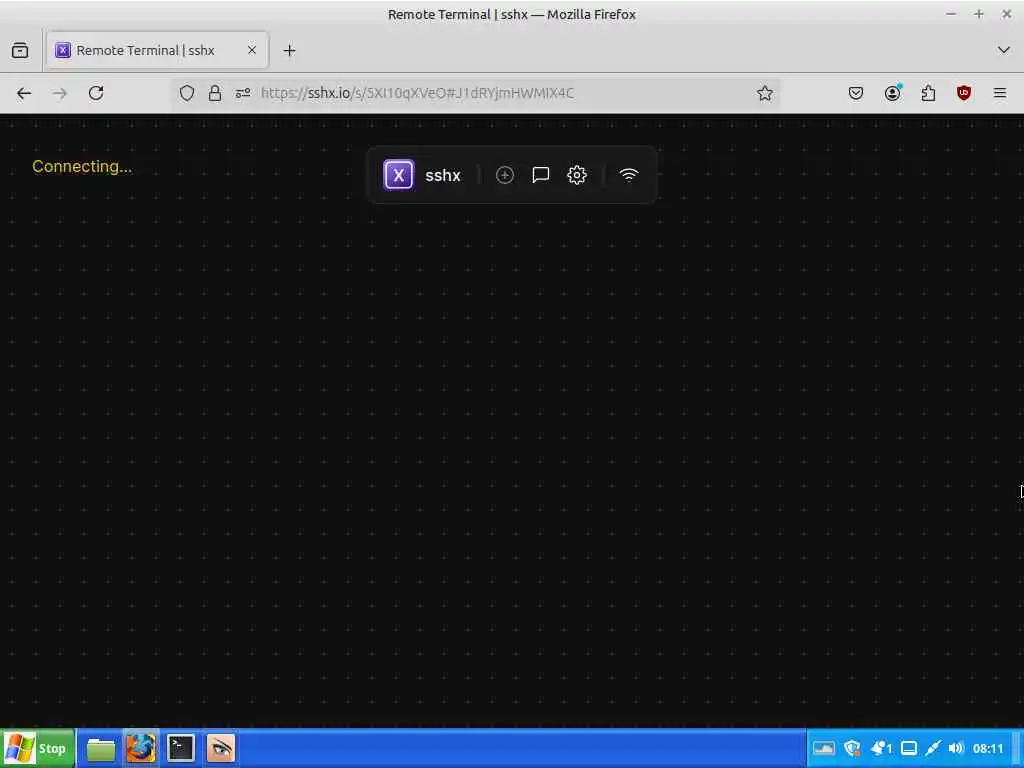
Task: Switch to Firefox taskbar icon
Action: [141, 748]
